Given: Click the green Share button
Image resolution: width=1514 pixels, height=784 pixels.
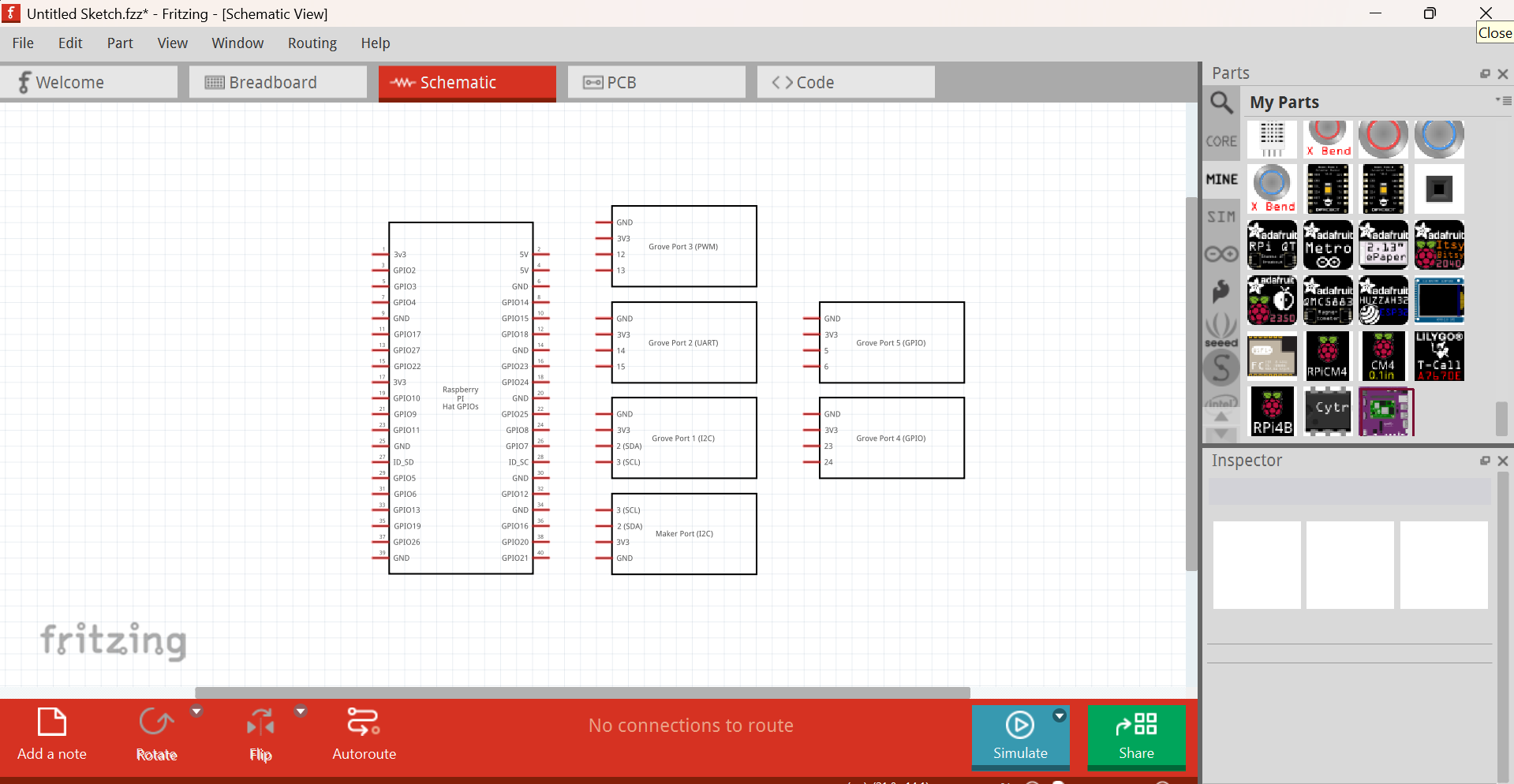Looking at the screenshot, I should (x=1136, y=737).
